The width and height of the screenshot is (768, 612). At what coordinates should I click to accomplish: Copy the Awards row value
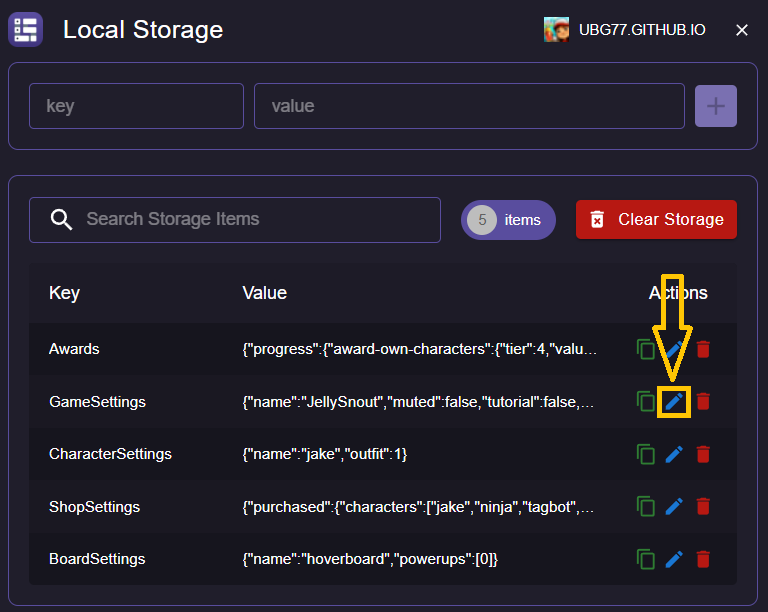646,349
